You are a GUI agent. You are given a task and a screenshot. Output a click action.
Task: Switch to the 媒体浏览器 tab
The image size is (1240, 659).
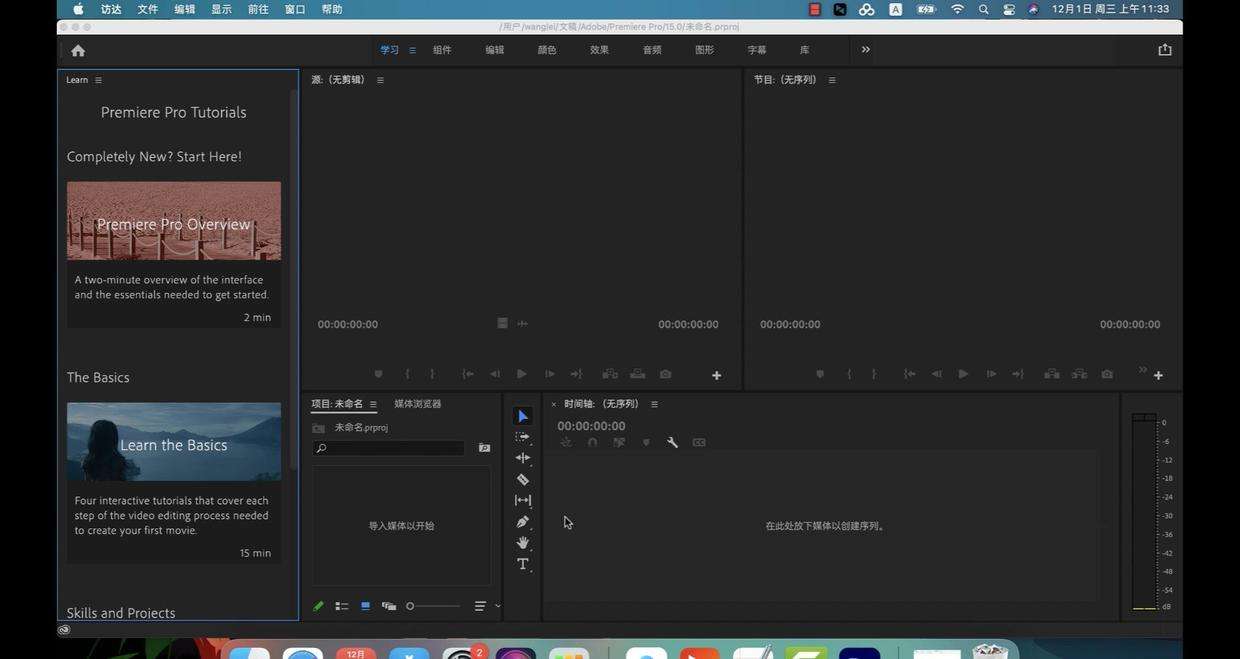pos(417,404)
